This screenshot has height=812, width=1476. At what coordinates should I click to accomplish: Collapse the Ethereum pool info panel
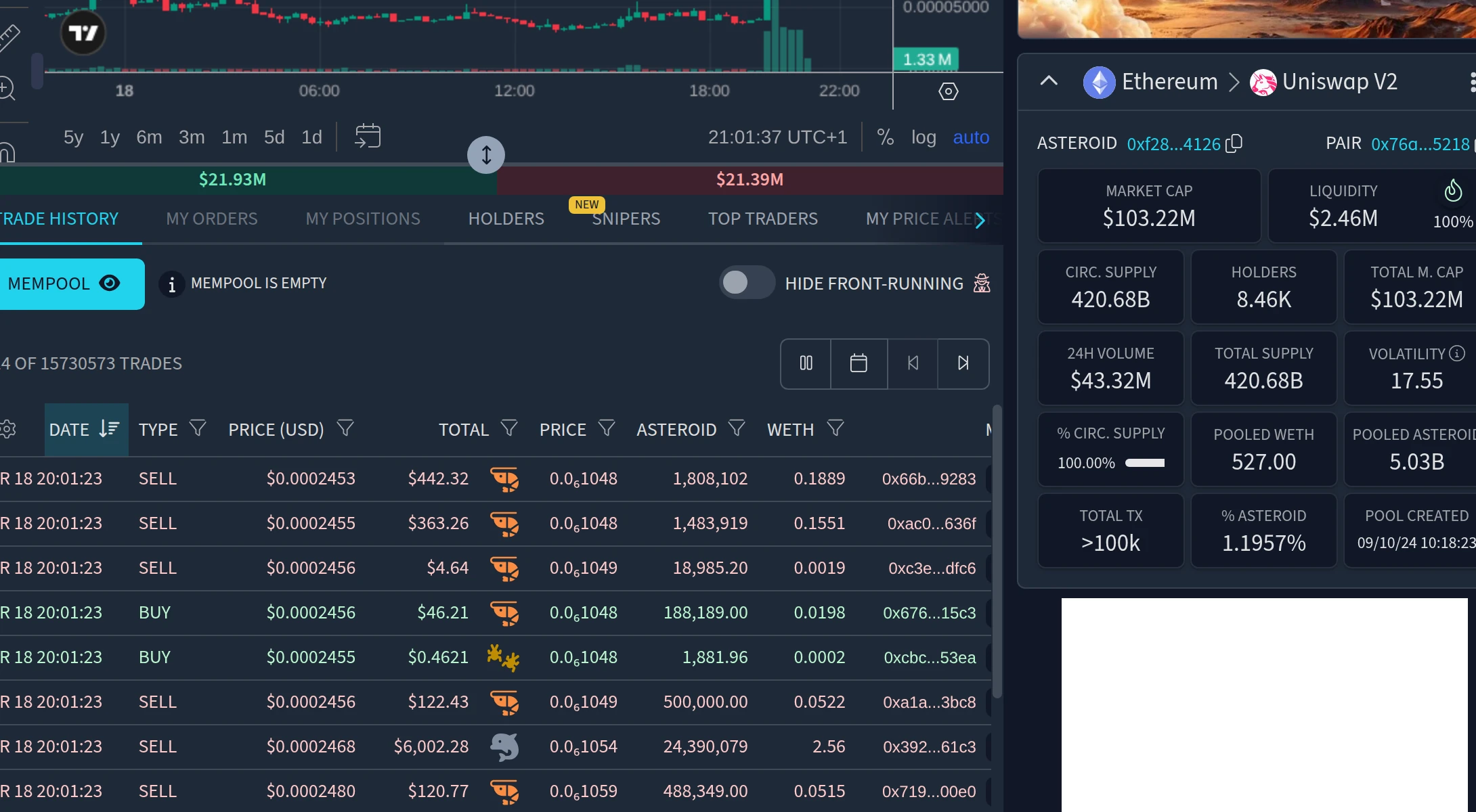tap(1049, 81)
